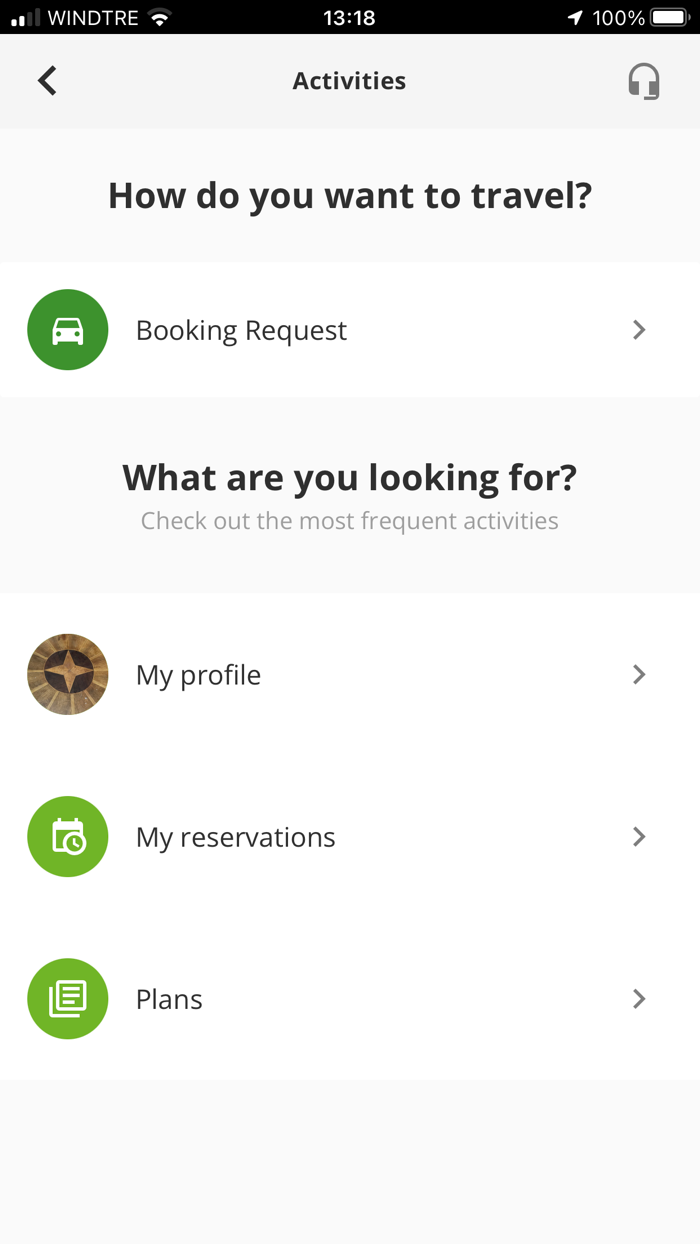This screenshot has width=700, height=1244.
Task: Tap the calendar clock icon for reservations
Action: 67,836
